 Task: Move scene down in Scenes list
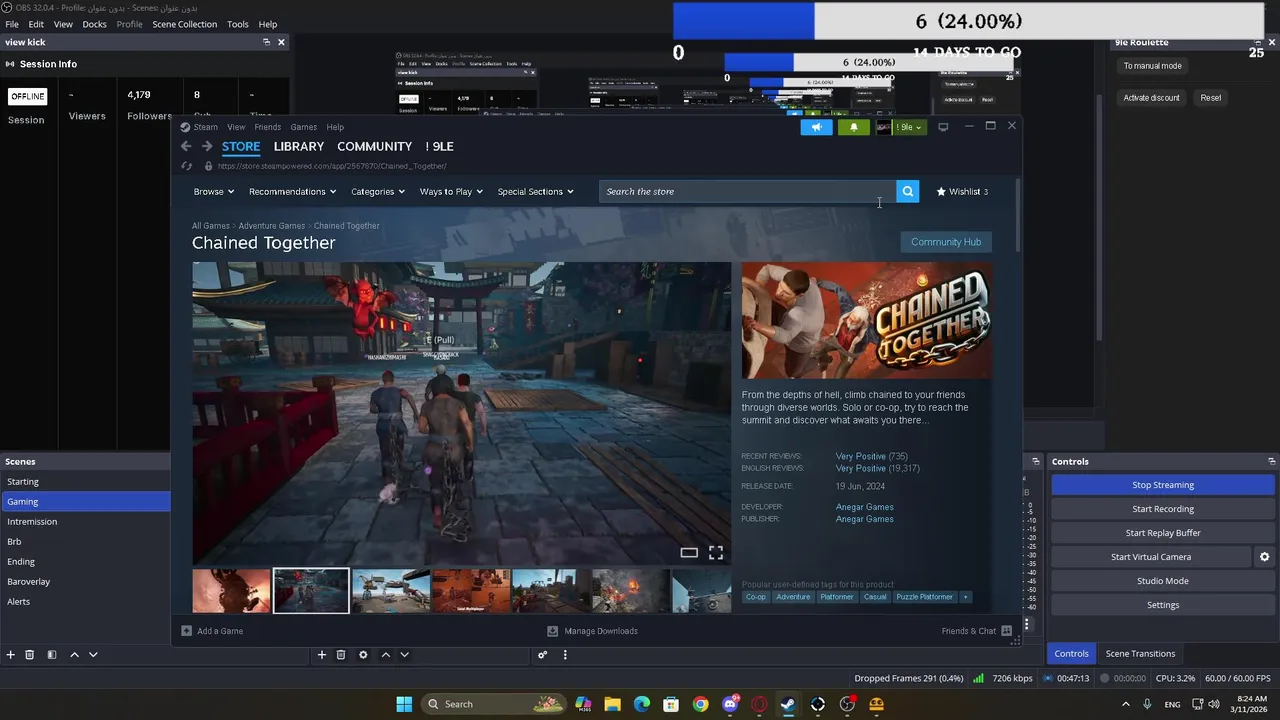pyautogui.click(x=93, y=654)
